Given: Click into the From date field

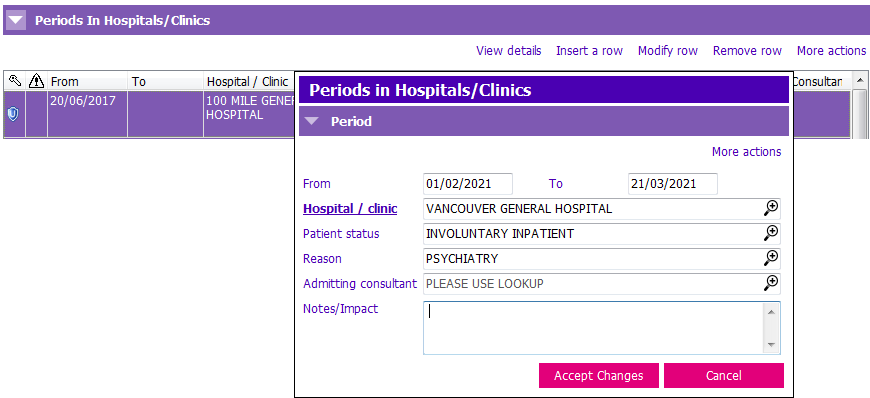Looking at the screenshot, I should coord(468,184).
